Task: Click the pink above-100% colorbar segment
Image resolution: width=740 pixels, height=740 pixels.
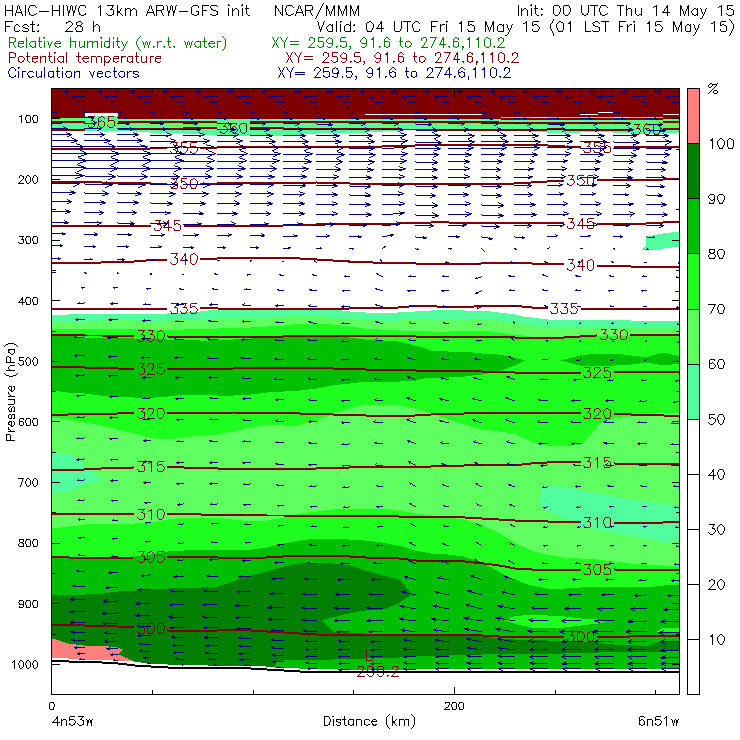Action: tap(693, 116)
